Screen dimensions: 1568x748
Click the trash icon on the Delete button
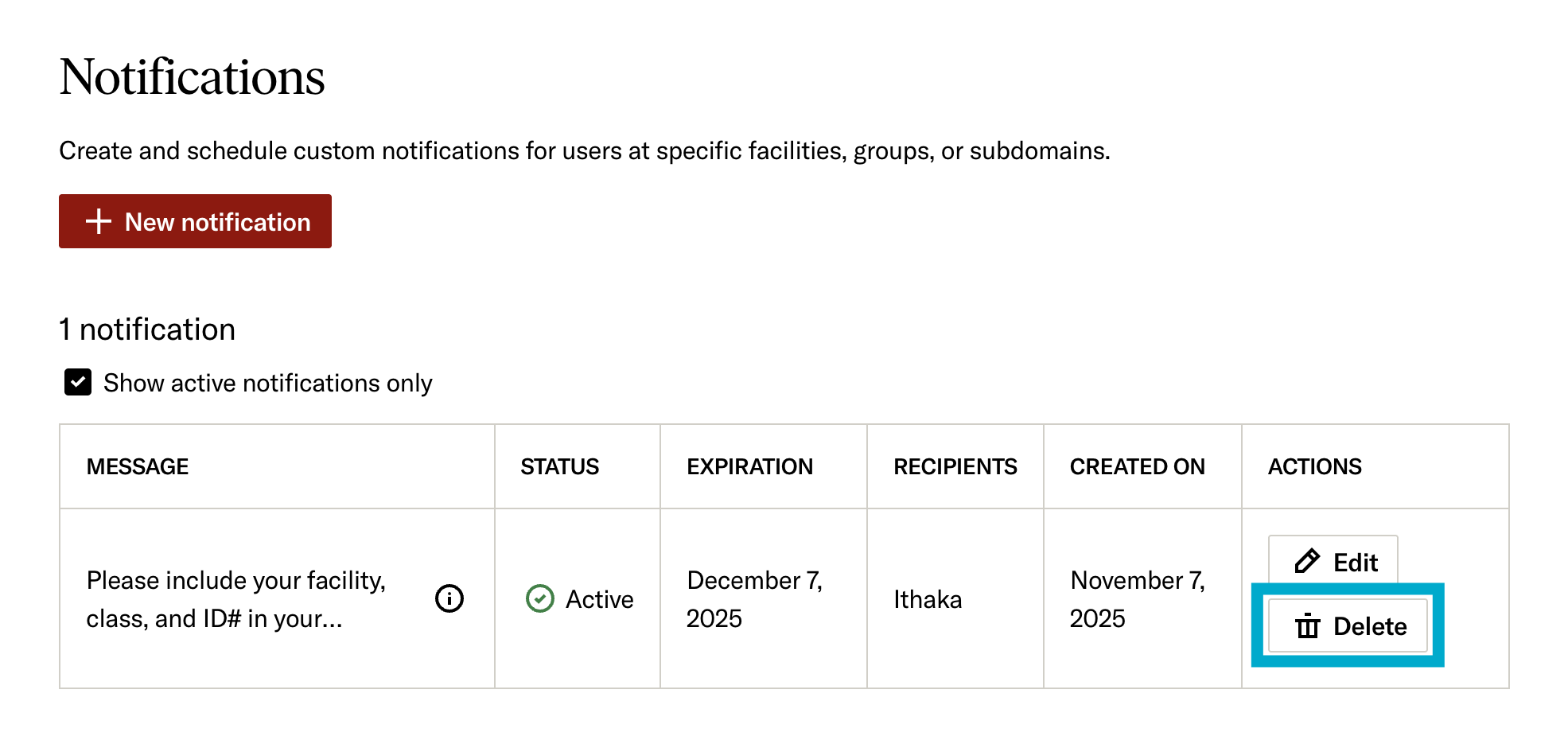(x=1308, y=626)
